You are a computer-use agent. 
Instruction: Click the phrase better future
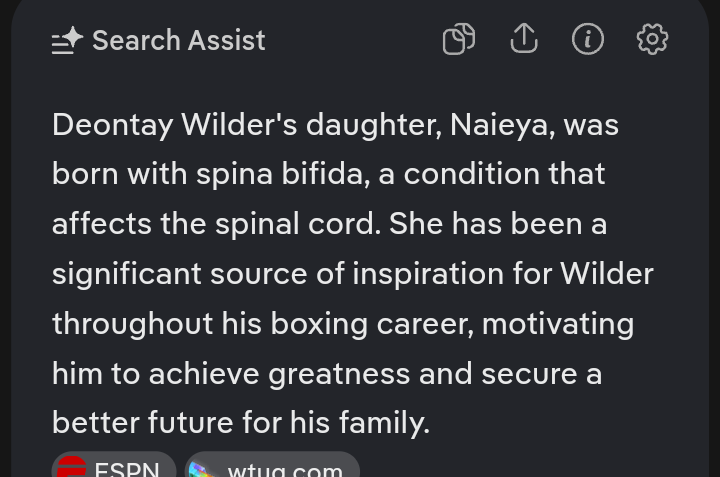pyautogui.click(x=143, y=422)
